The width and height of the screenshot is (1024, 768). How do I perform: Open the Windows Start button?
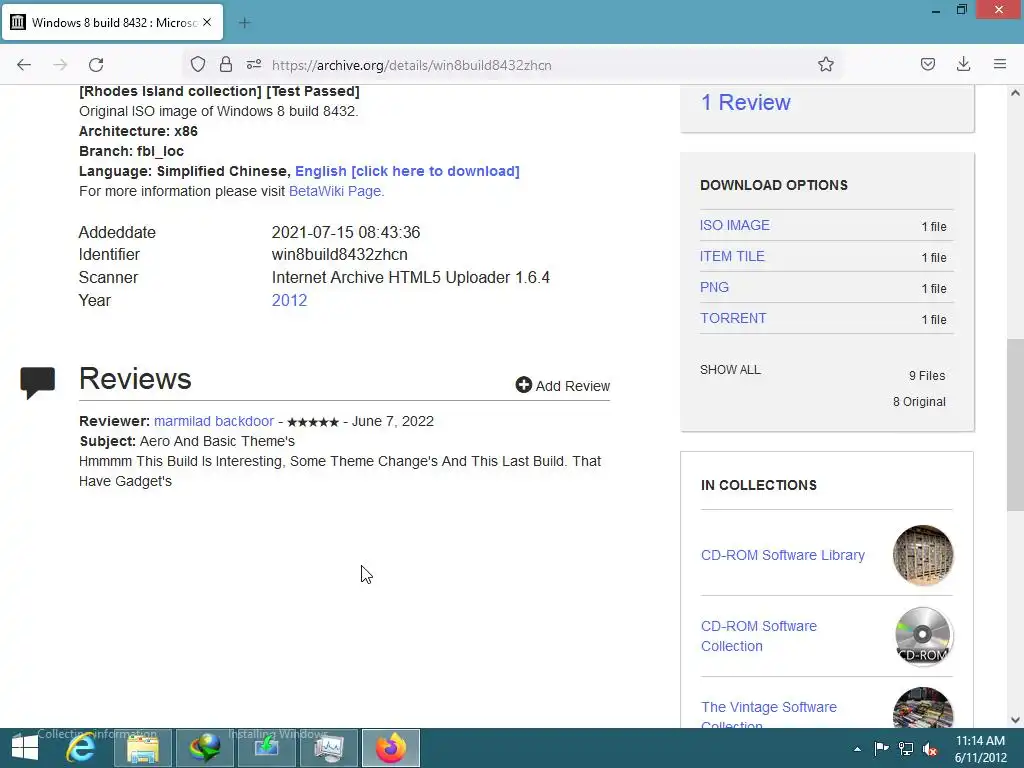(x=25, y=748)
